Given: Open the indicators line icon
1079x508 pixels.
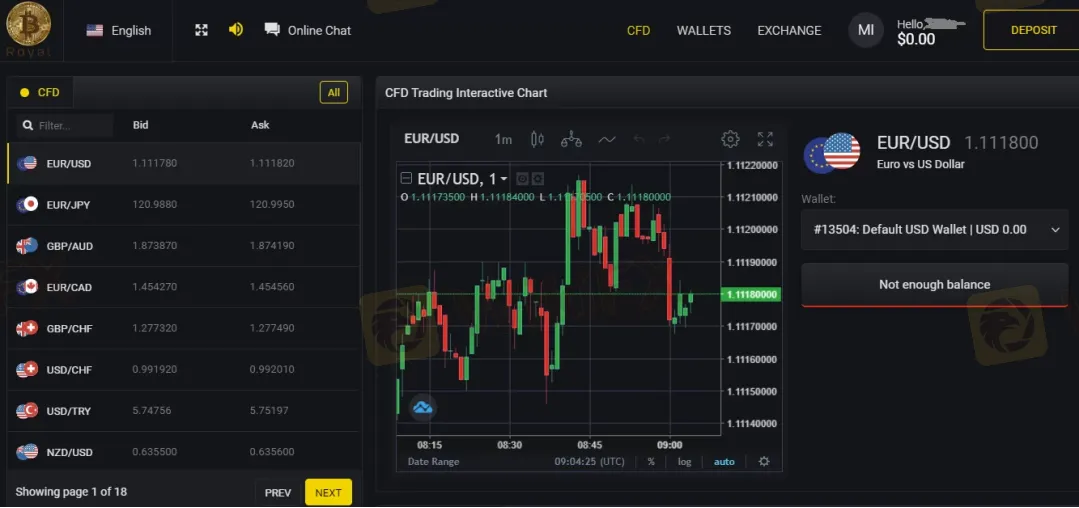Looking at the screenshot, I should click(606, 140).
